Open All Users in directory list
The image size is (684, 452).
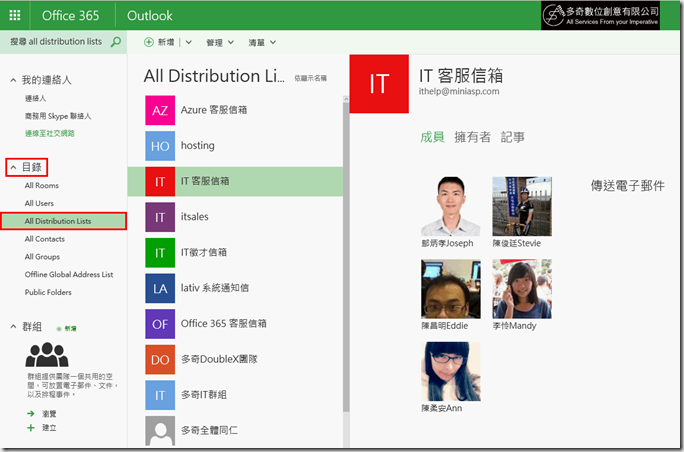39,203
